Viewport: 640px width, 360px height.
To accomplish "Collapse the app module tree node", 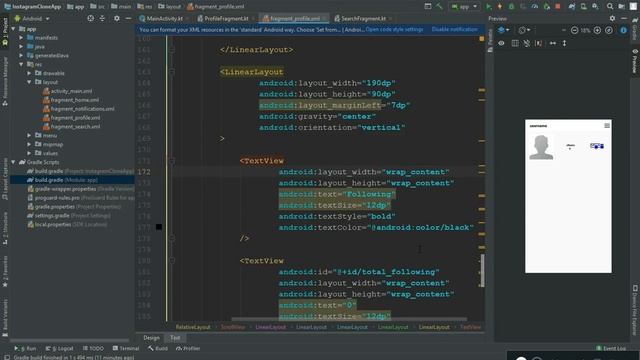I will click(x=13, y=29).
